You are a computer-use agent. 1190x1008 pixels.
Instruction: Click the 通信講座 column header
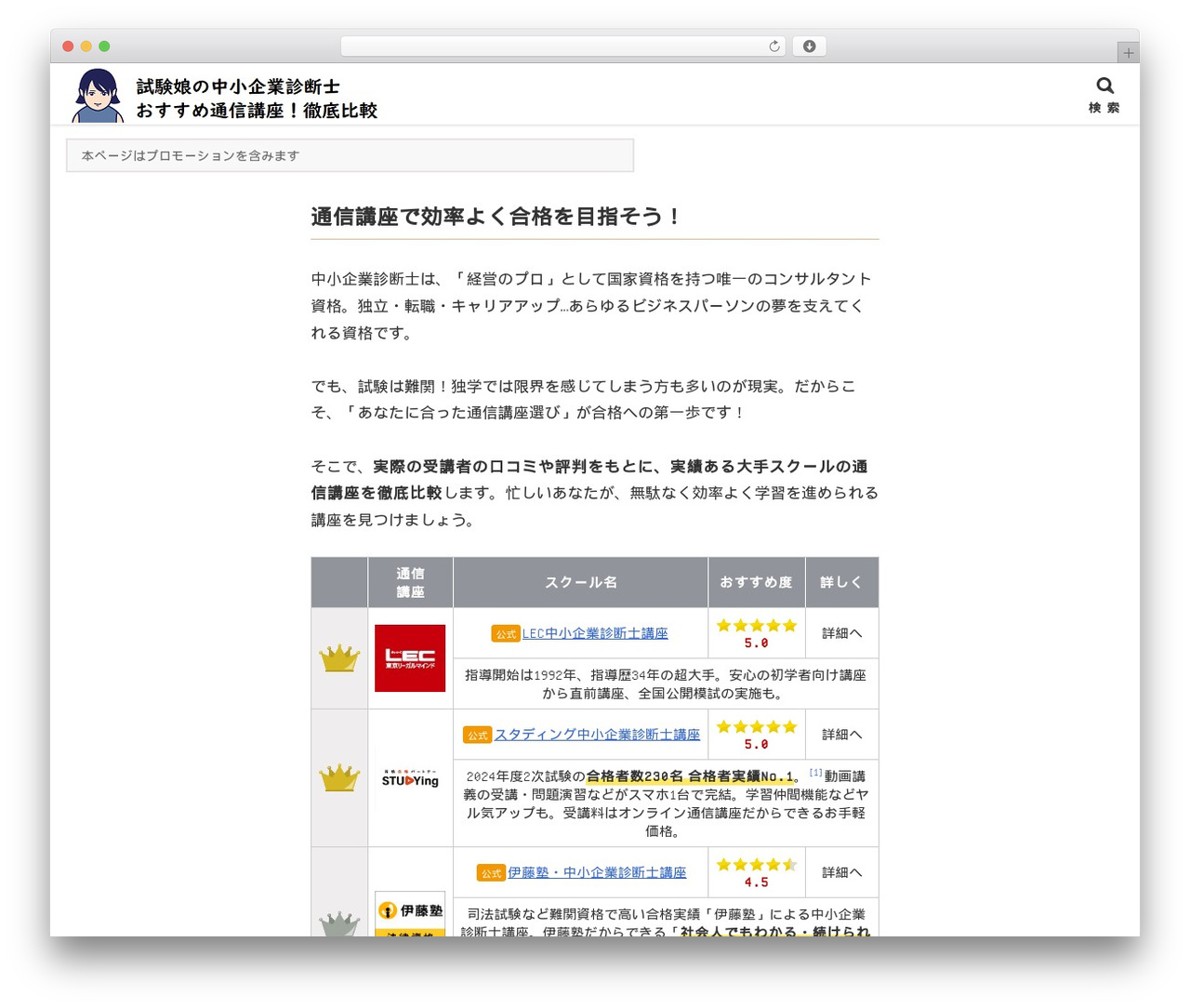tap(410, 582)
